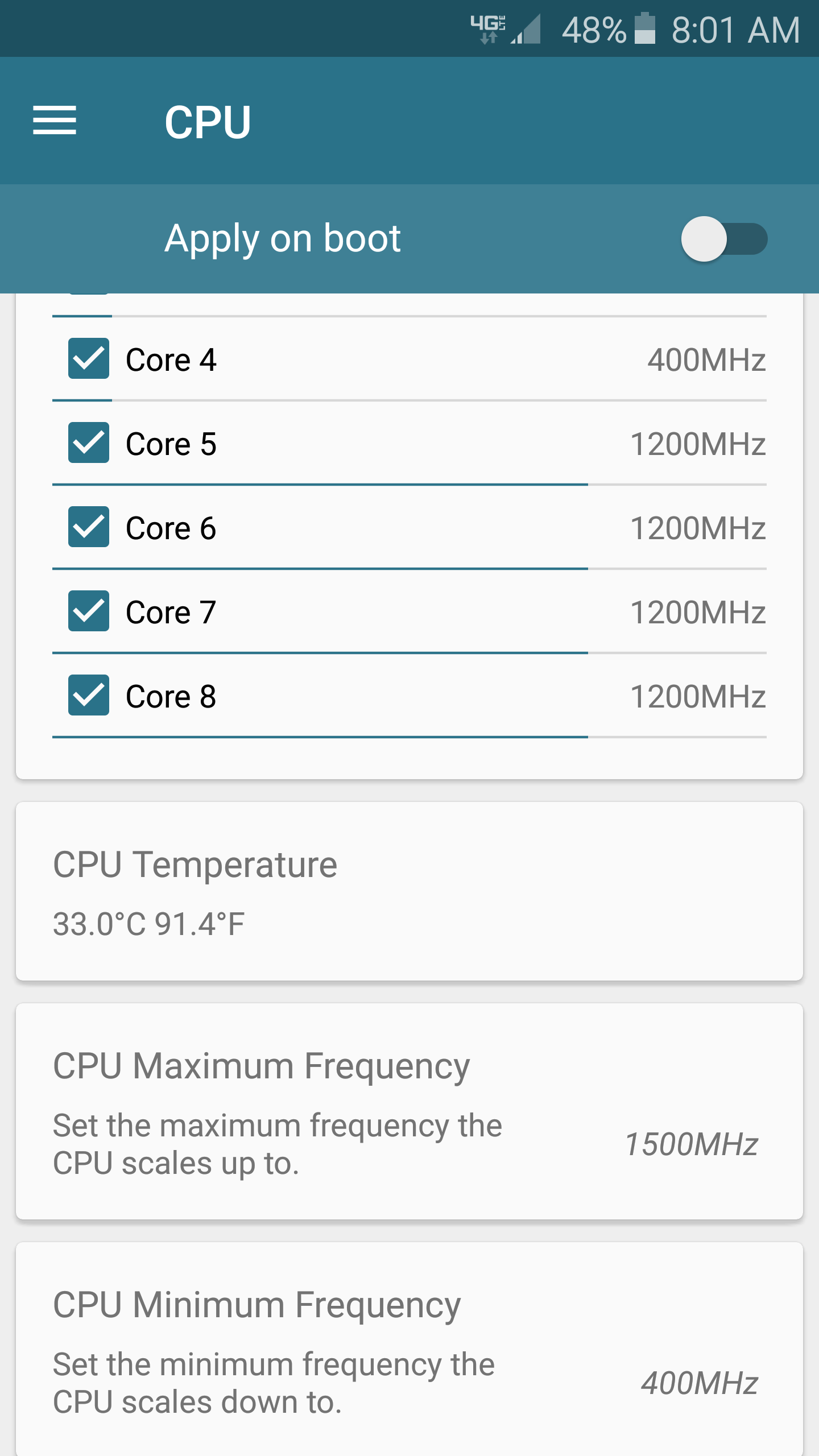Tap the 4G LTE network status icon
819x1456 pixels.
(488, 28)
